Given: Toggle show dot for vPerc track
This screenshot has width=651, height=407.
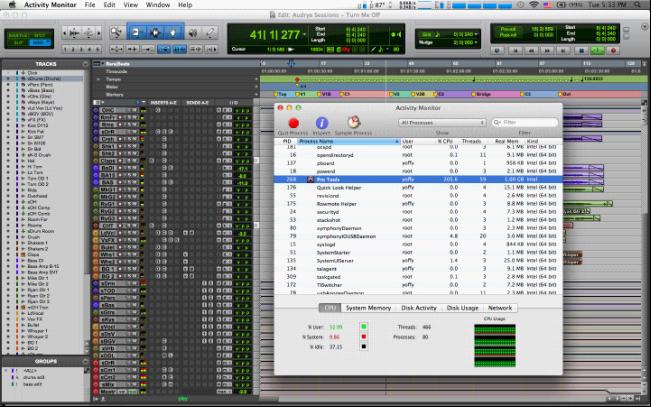Looking at the screenshot, I should click(x=8, y=84).
